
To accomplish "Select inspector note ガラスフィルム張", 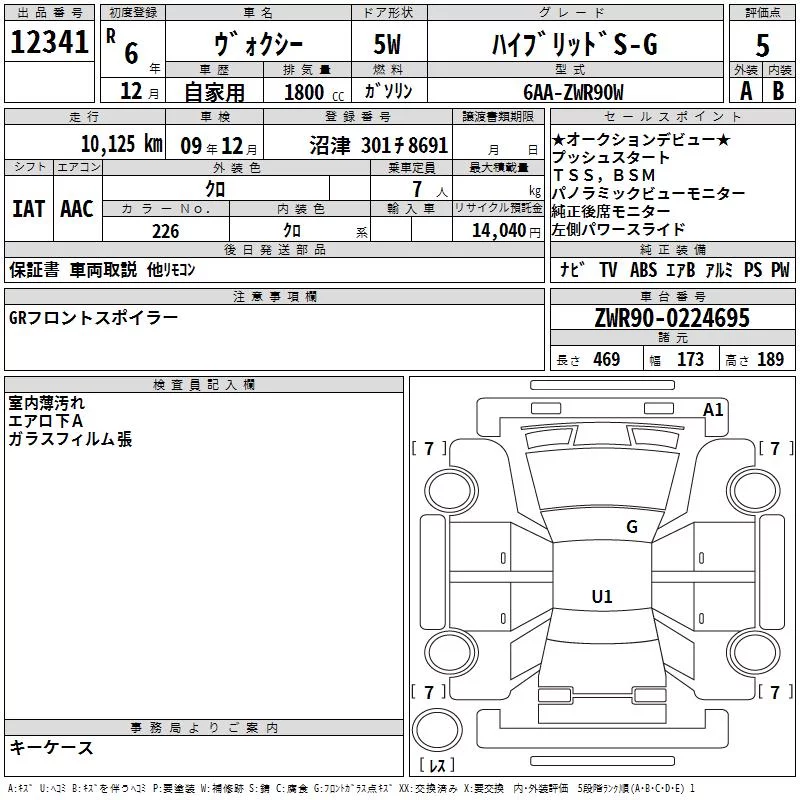I will click(x=70, y=439).
